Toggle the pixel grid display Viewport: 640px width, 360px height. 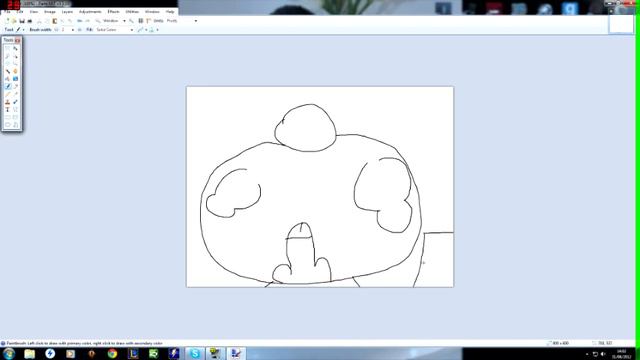(140, 21)
